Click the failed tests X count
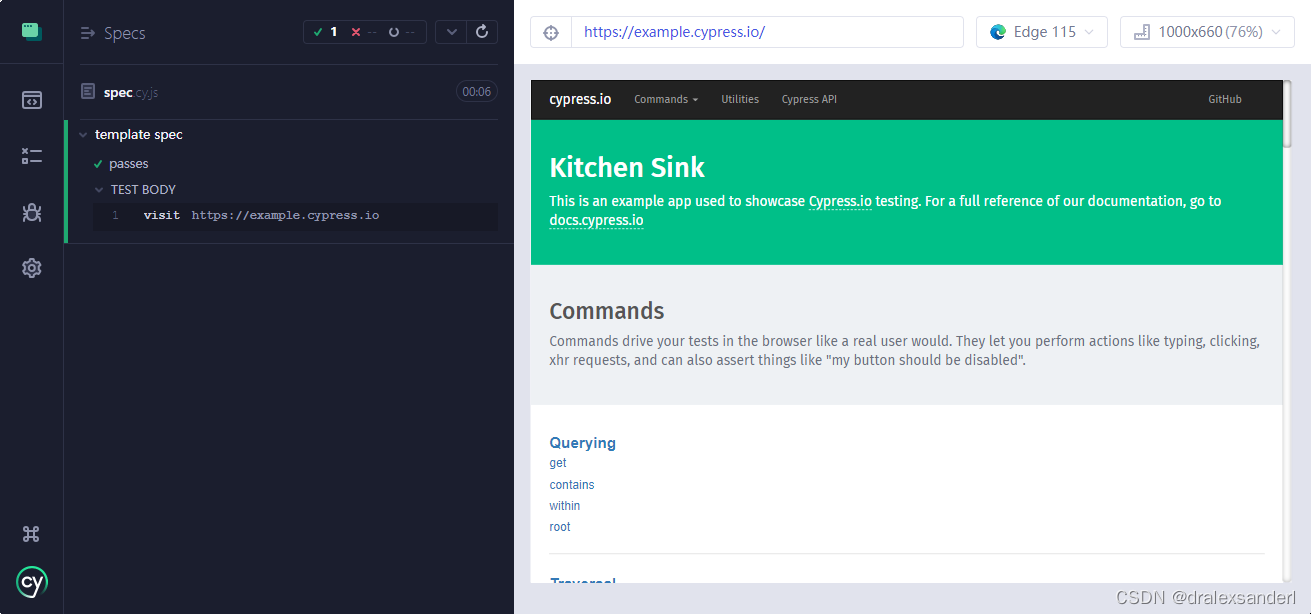Viewport: 1311px width, 614px height. tap(364, 32)
